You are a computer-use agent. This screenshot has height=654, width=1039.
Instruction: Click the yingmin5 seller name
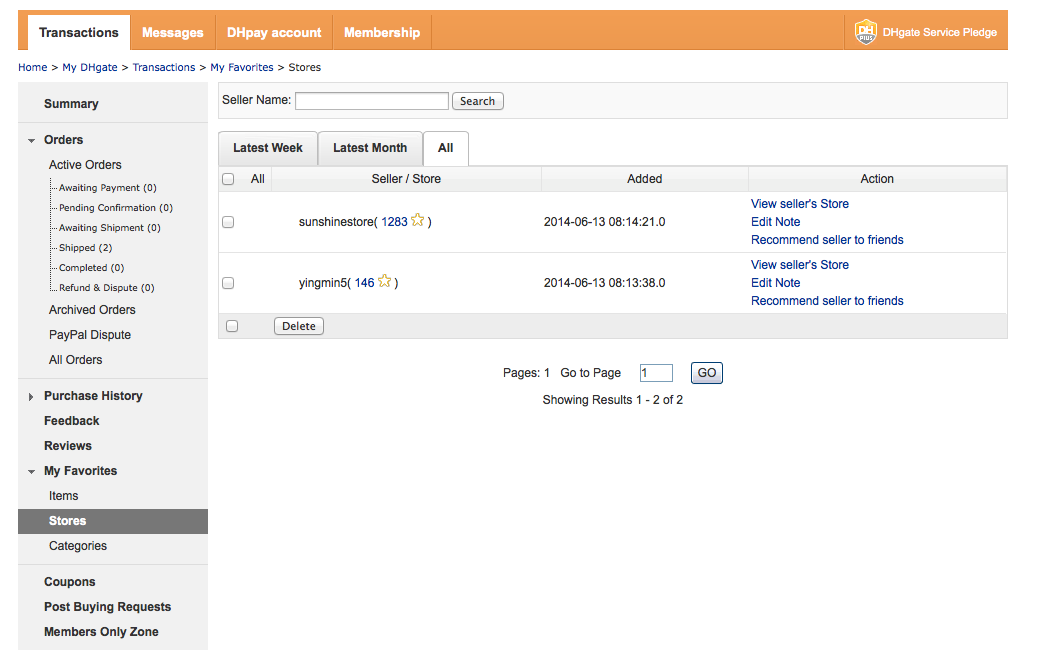coord(323,283)
